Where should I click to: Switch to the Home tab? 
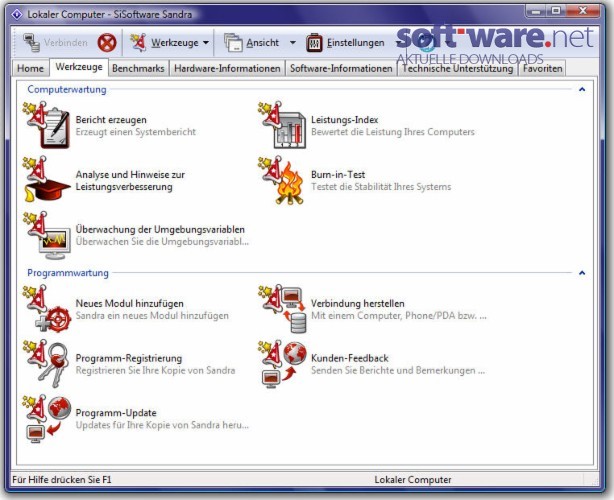click(31, 68)
